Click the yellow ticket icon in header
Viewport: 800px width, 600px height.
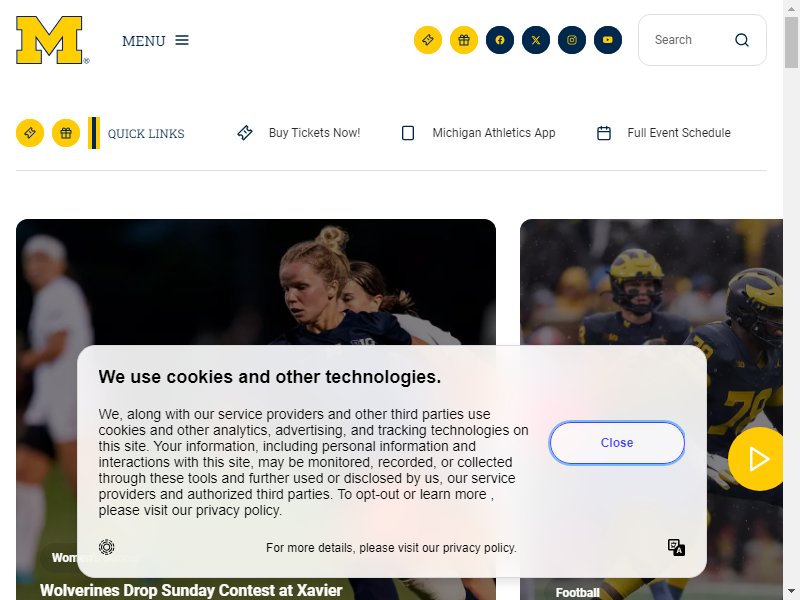pyautogui.click(x=428, y=40)
